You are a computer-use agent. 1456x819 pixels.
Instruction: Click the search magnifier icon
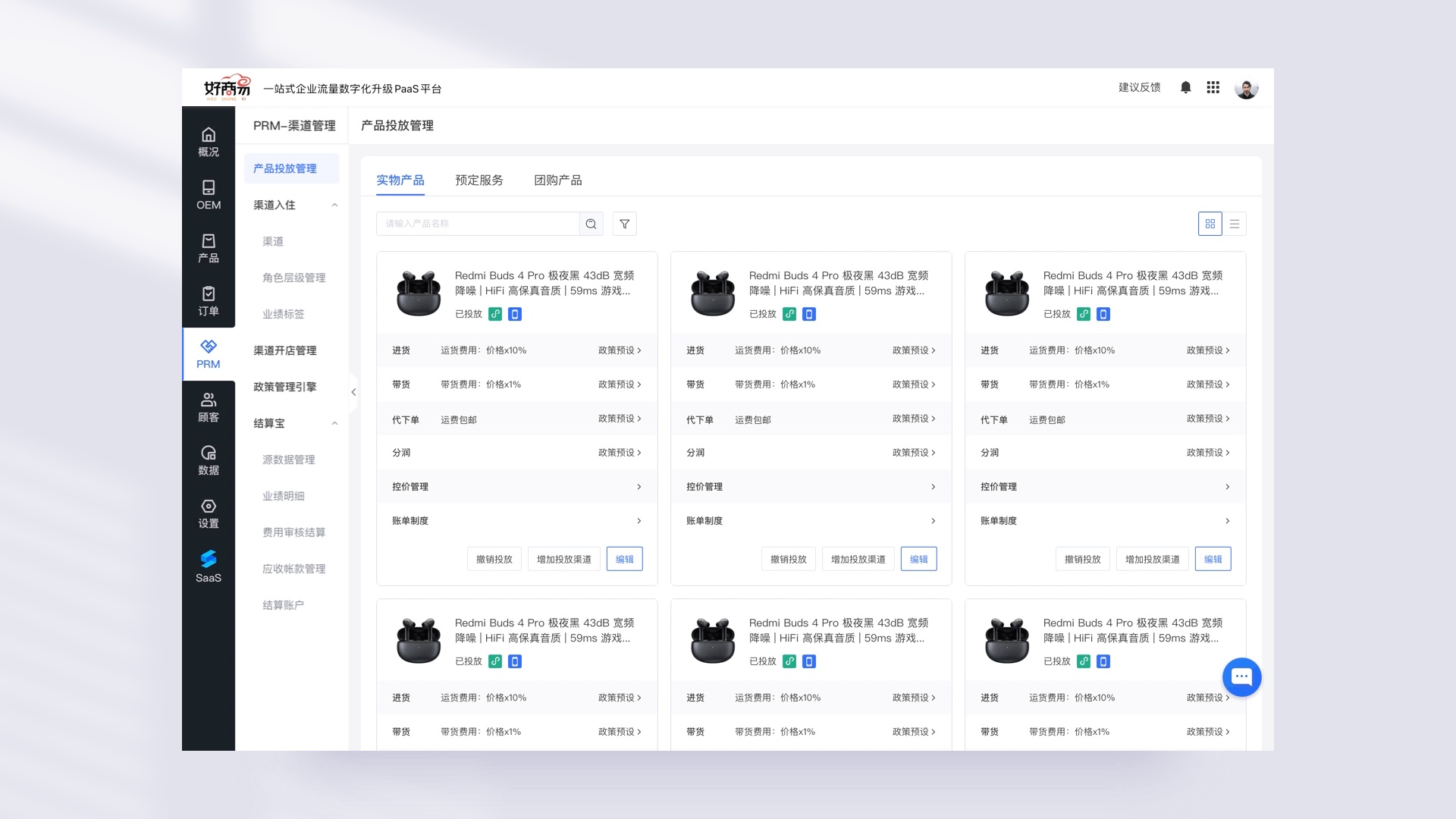pos(591,224)
